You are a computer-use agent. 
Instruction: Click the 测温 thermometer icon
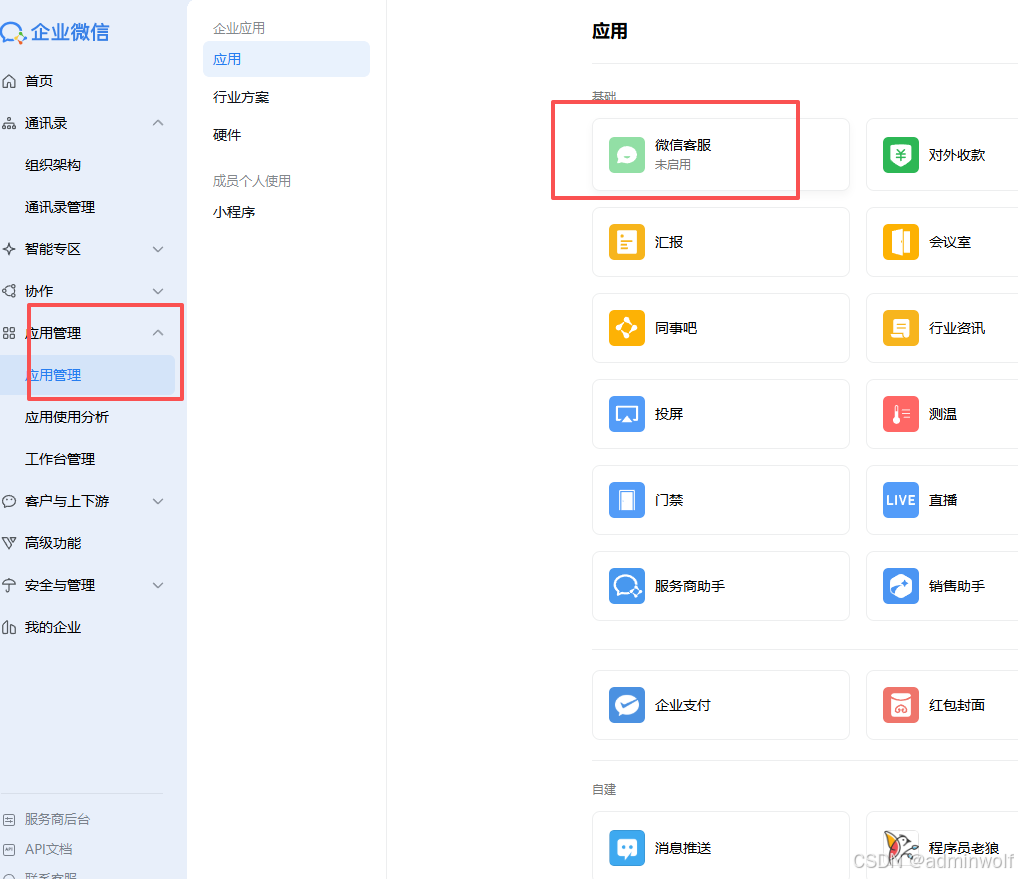point(900,414)
